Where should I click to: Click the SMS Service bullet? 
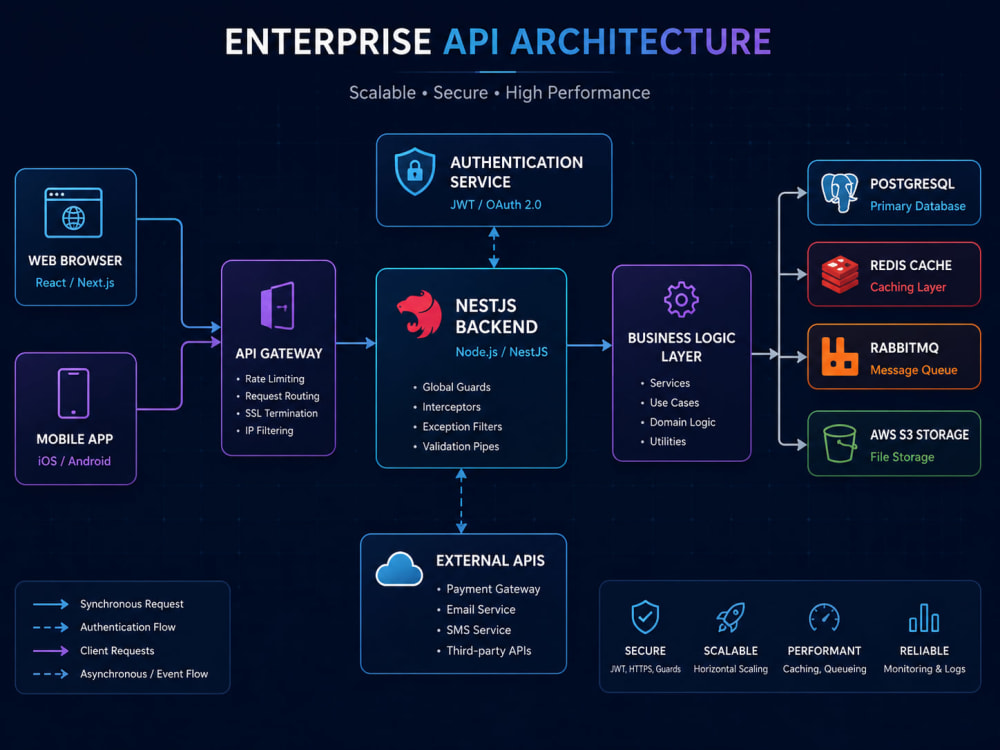click(474, 630)
